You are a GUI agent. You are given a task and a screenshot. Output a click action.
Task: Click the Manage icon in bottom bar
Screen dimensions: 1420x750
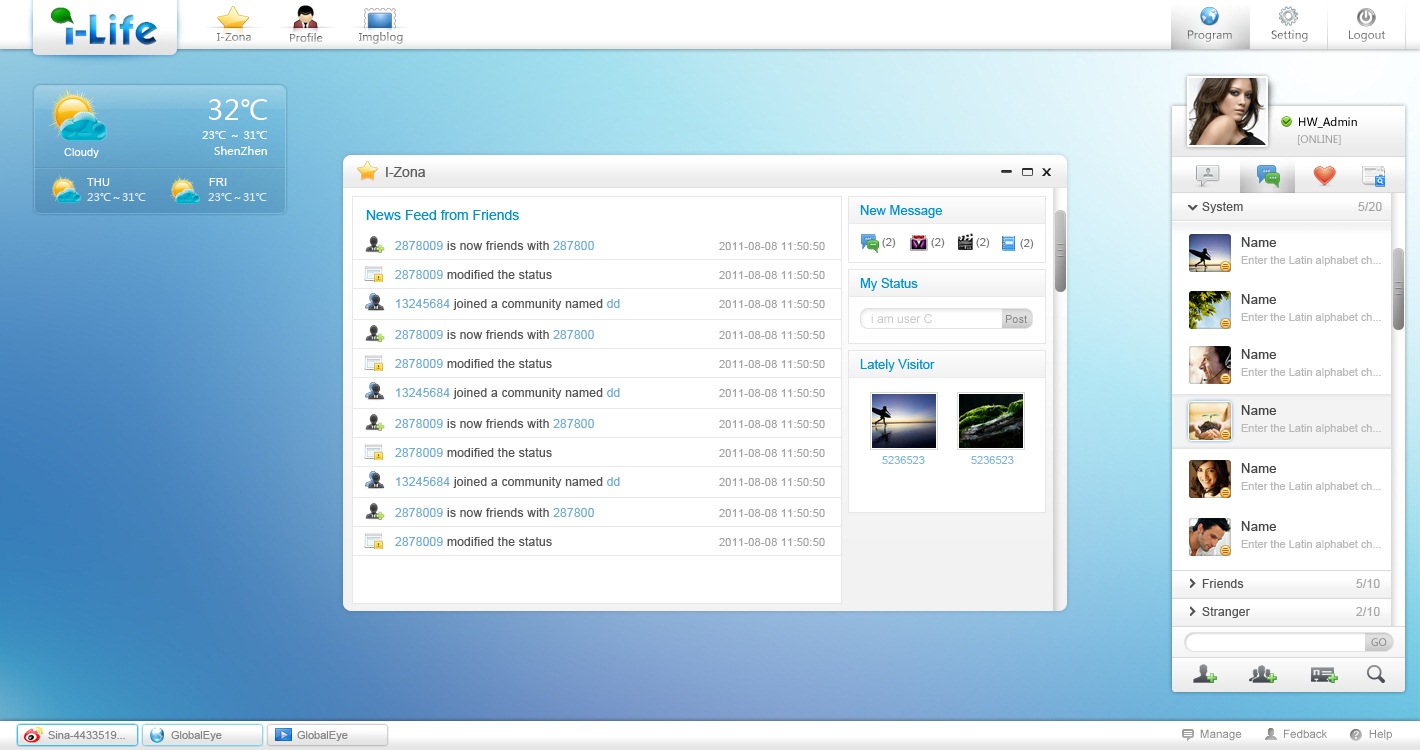coord(1188,734)
